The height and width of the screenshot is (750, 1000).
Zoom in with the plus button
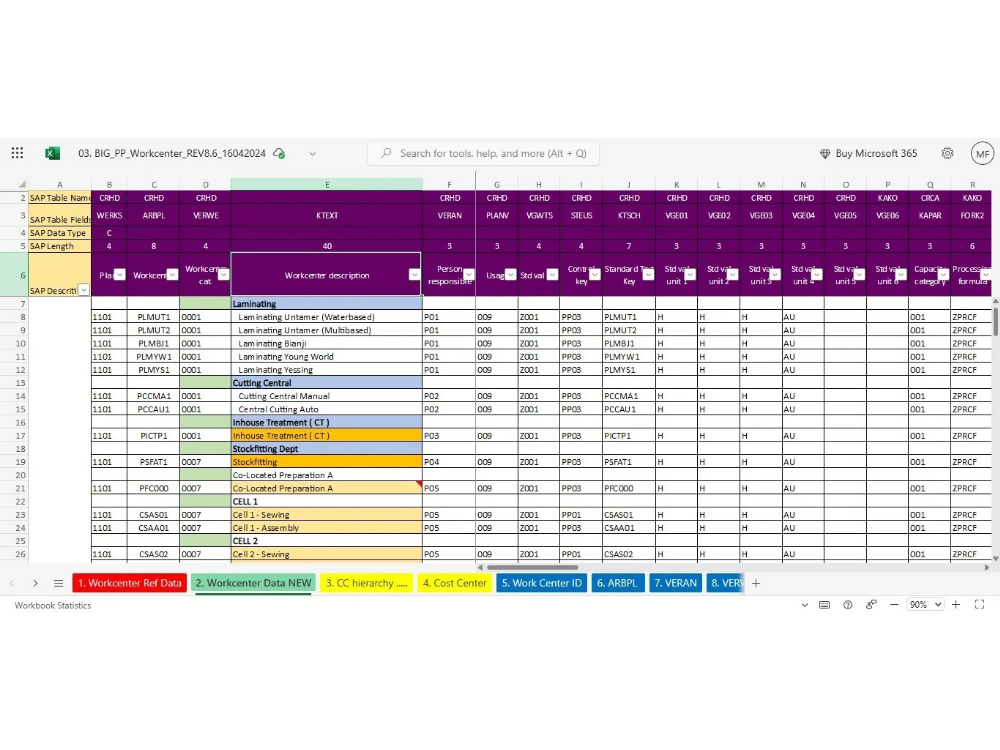(x=956, y=605)
